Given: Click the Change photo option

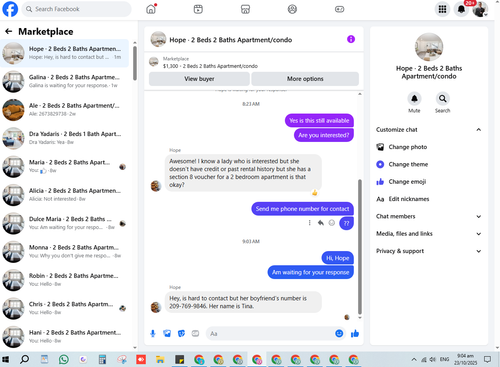Looking at the screenshot, I should pos(407,147).
